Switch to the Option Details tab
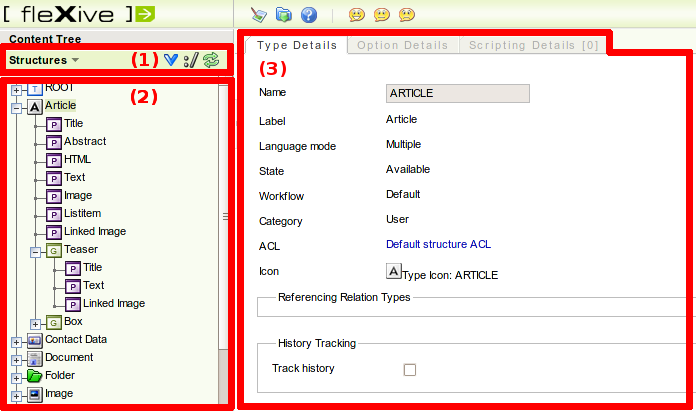Screen dimensions: 696x411 click(x=403, y=45)
